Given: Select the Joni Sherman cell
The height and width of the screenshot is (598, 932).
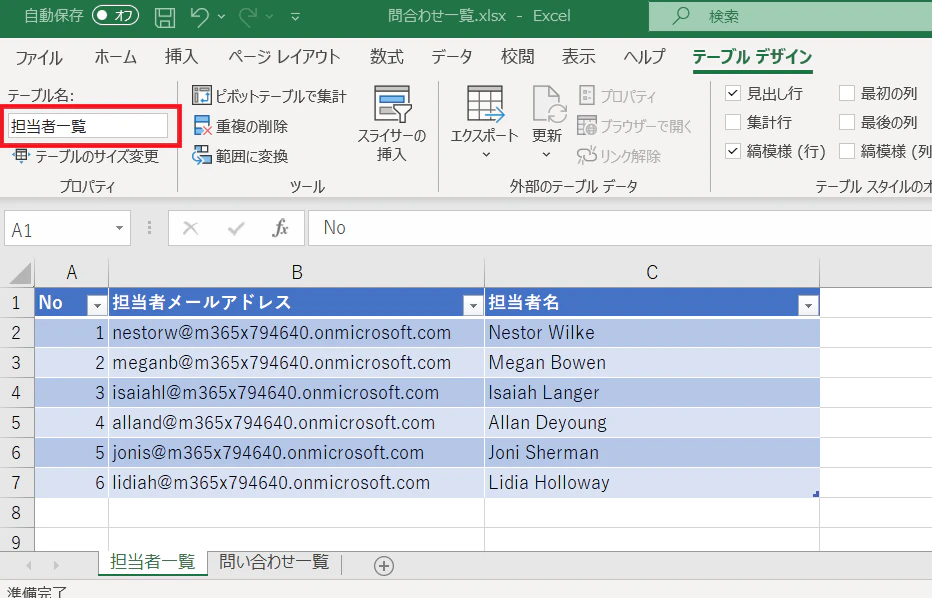Looking at the screenshot, I should [652, 453].
